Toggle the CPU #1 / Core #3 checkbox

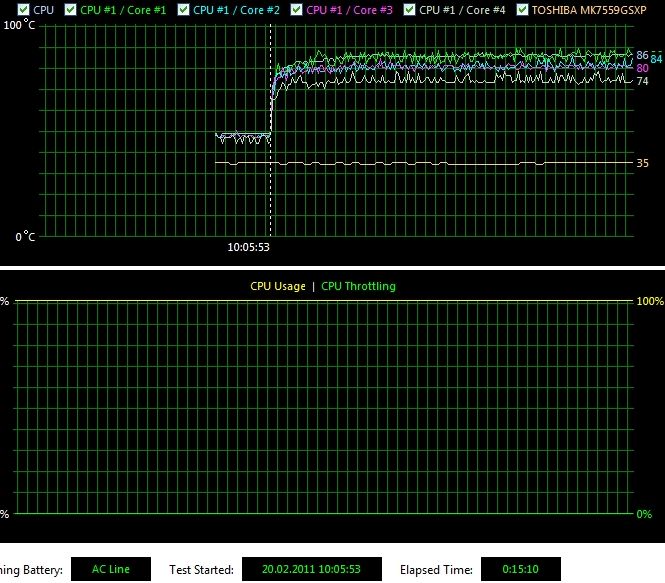297,9
